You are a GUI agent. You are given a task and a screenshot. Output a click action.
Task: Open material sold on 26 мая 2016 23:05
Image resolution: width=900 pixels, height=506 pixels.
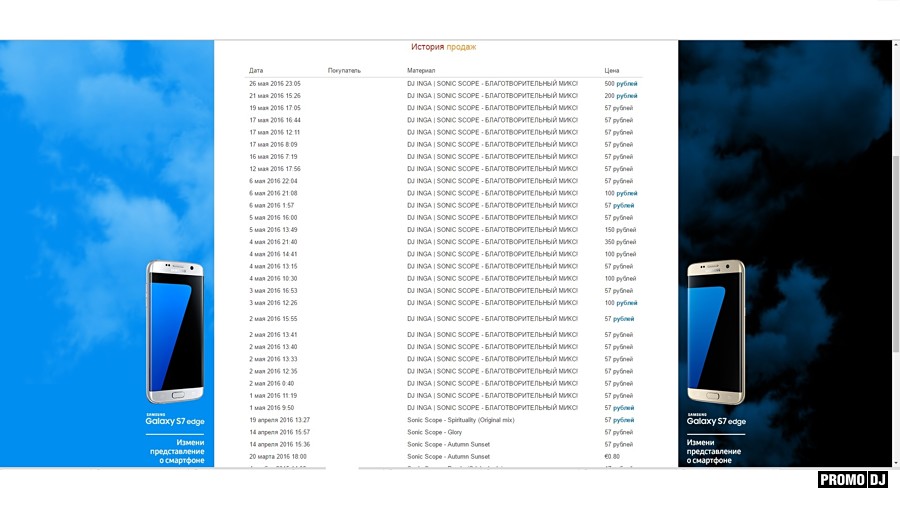[x=492, y=84]
